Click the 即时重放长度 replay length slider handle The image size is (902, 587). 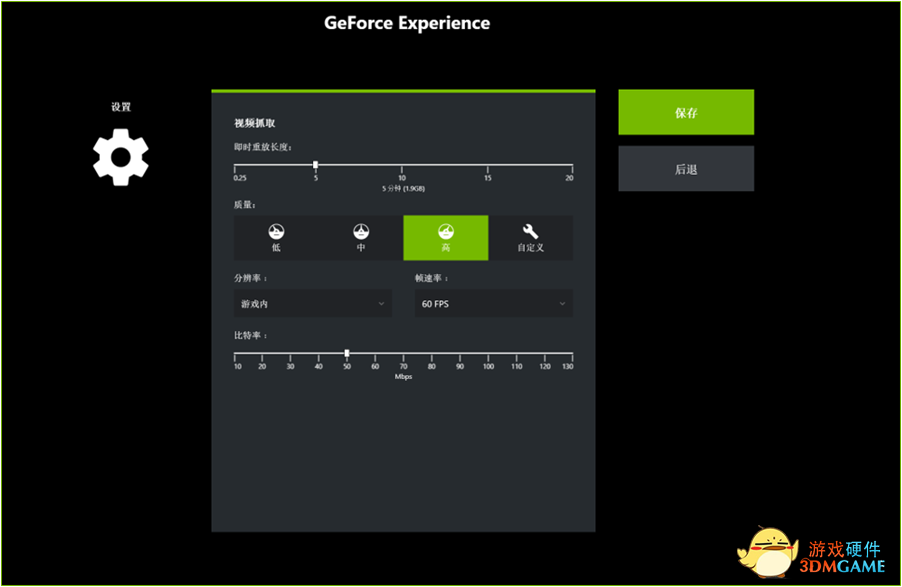tap(315, 165)
